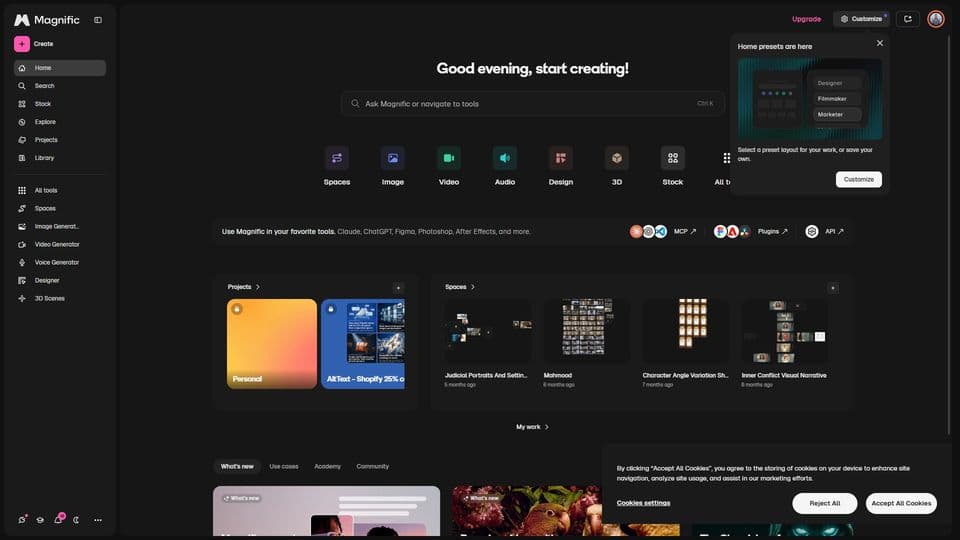
Task: Open Stock in the sidebar
Action: 60,104
